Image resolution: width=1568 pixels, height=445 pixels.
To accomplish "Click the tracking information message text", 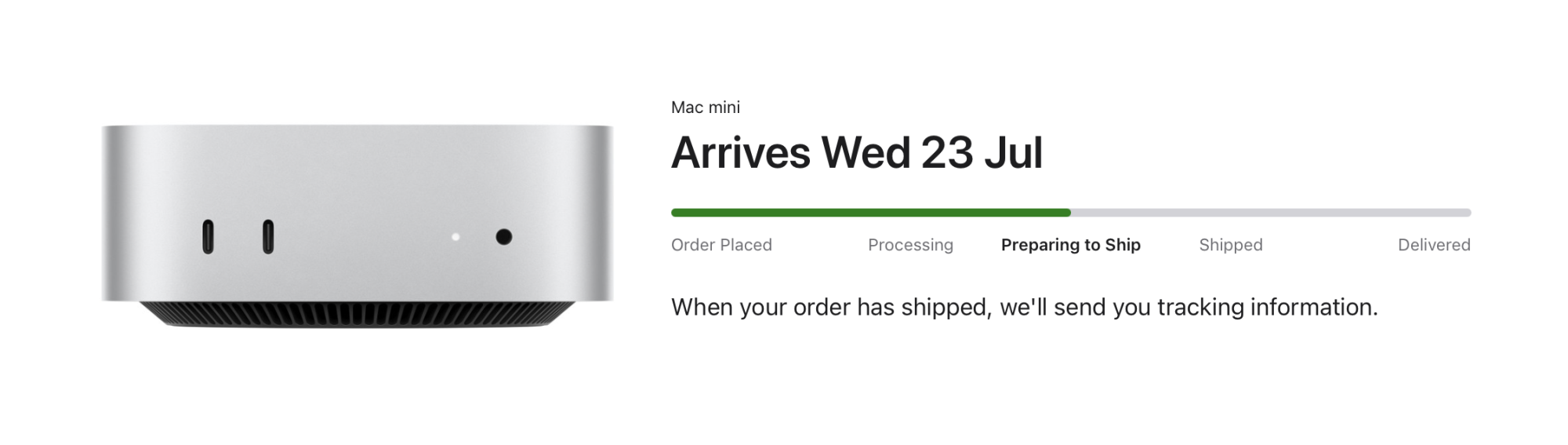I will click(1025, 307).
